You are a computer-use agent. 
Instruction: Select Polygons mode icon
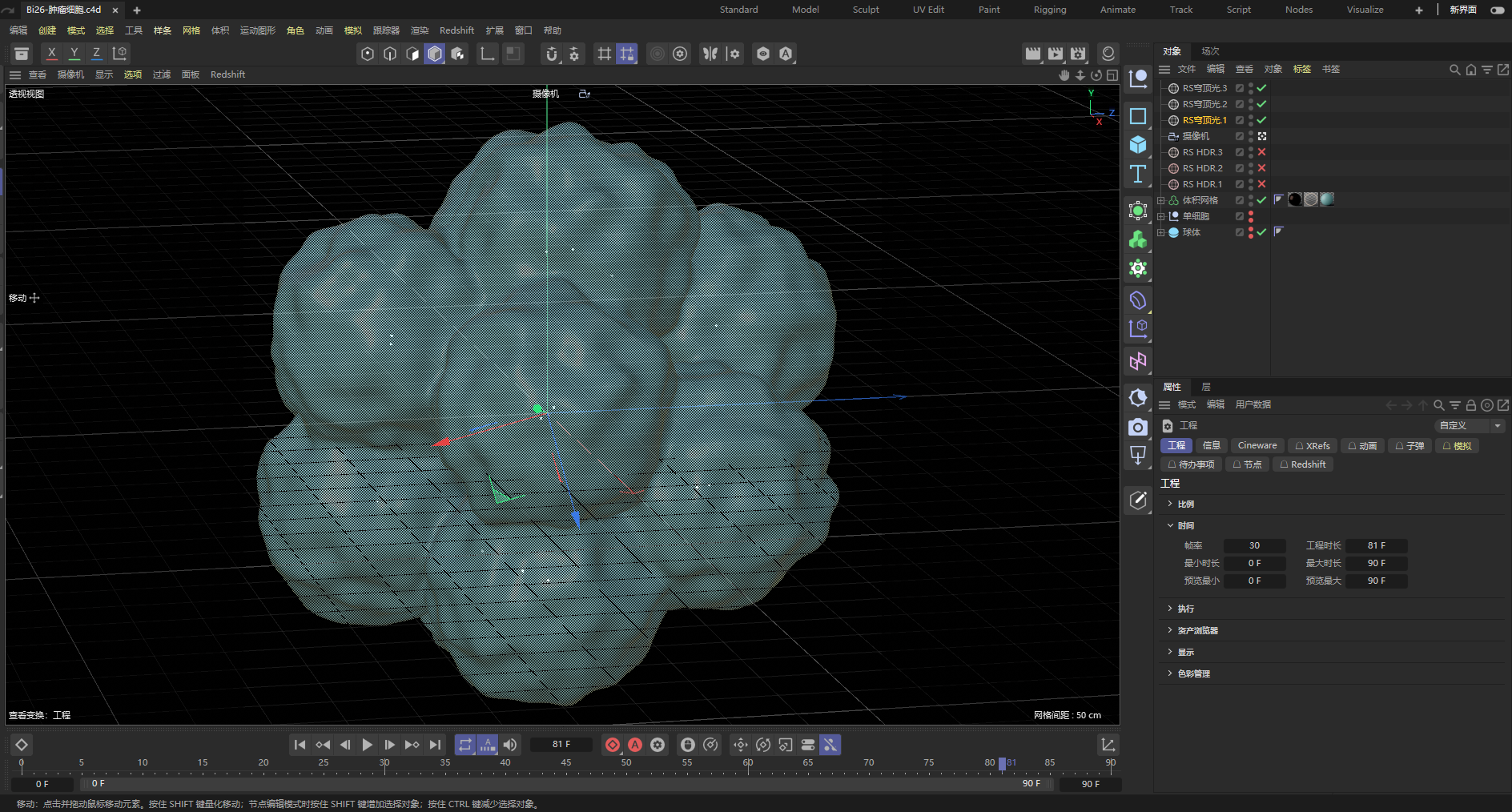tap(412, 54)
